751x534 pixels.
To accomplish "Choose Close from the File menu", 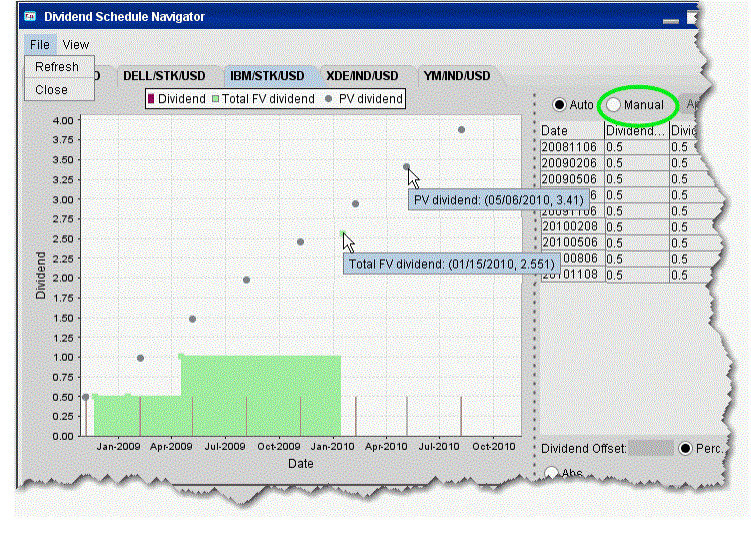I will click(x=51, y=89).
